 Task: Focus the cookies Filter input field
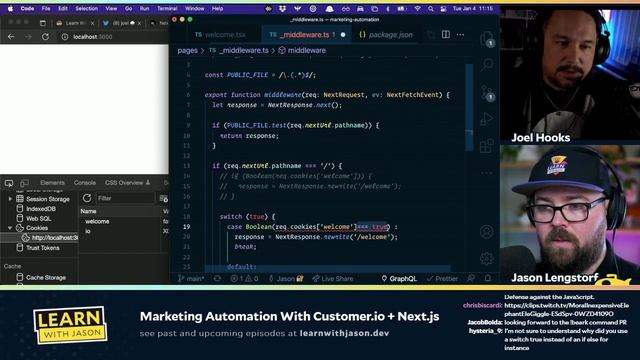tap(125, 198)
